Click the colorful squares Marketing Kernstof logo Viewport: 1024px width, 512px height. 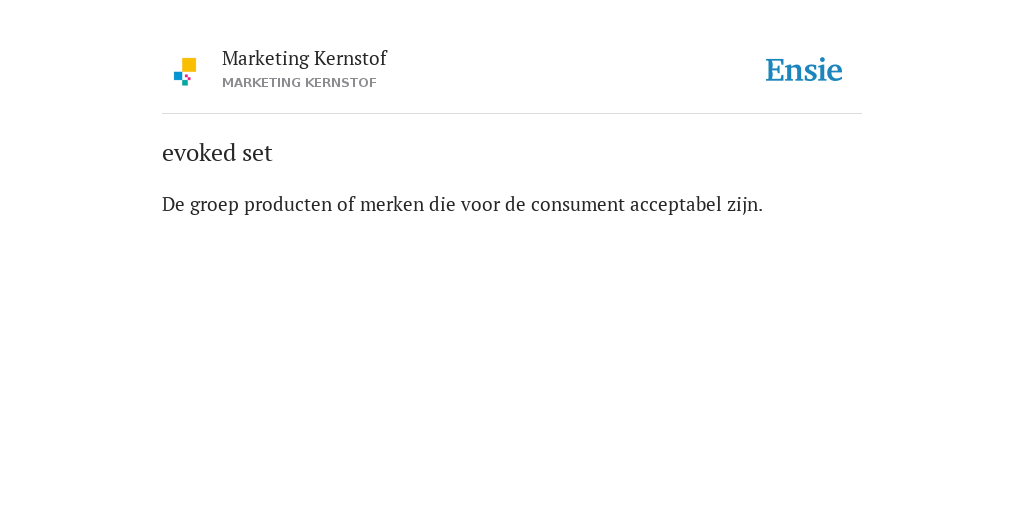pos(185,72)
